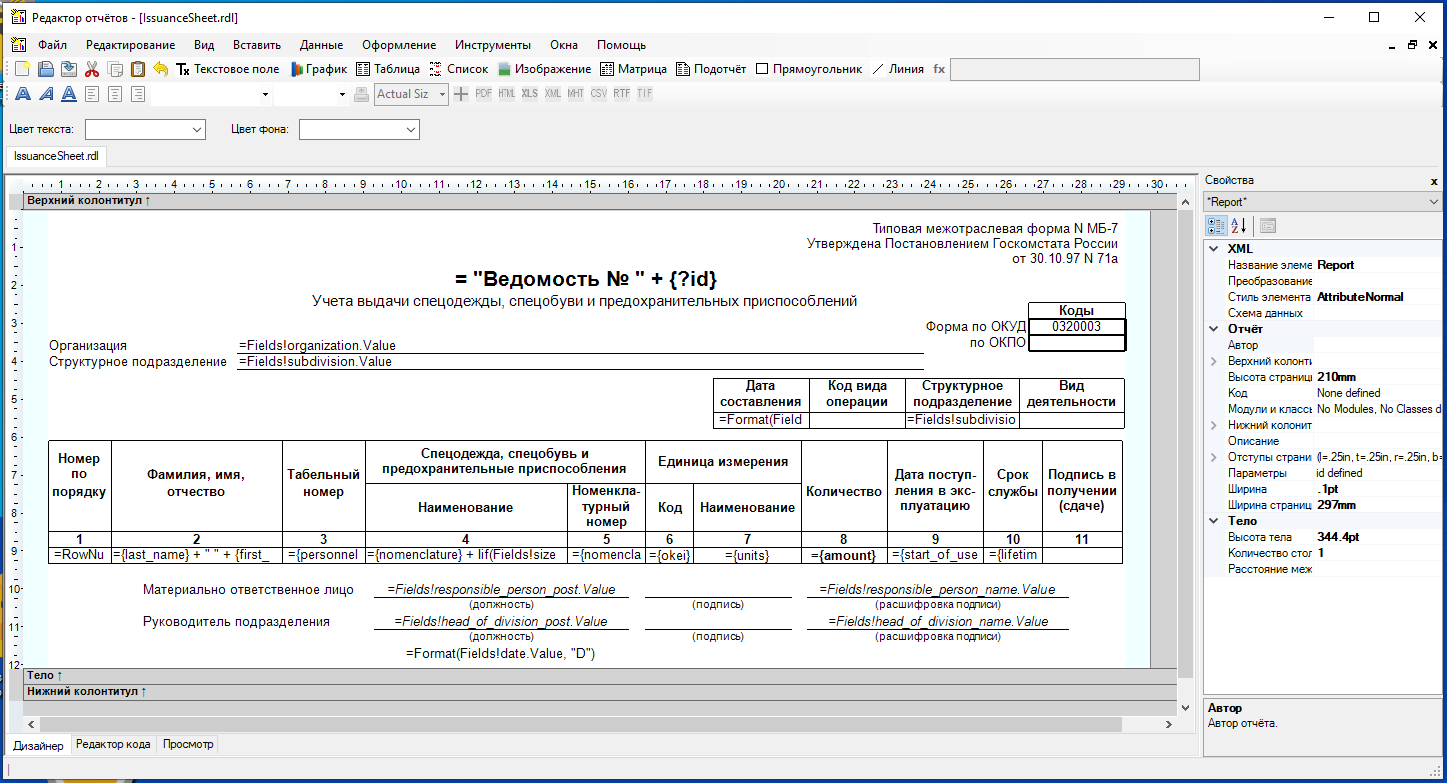Open the Редактирование menu

pos(130,45)
